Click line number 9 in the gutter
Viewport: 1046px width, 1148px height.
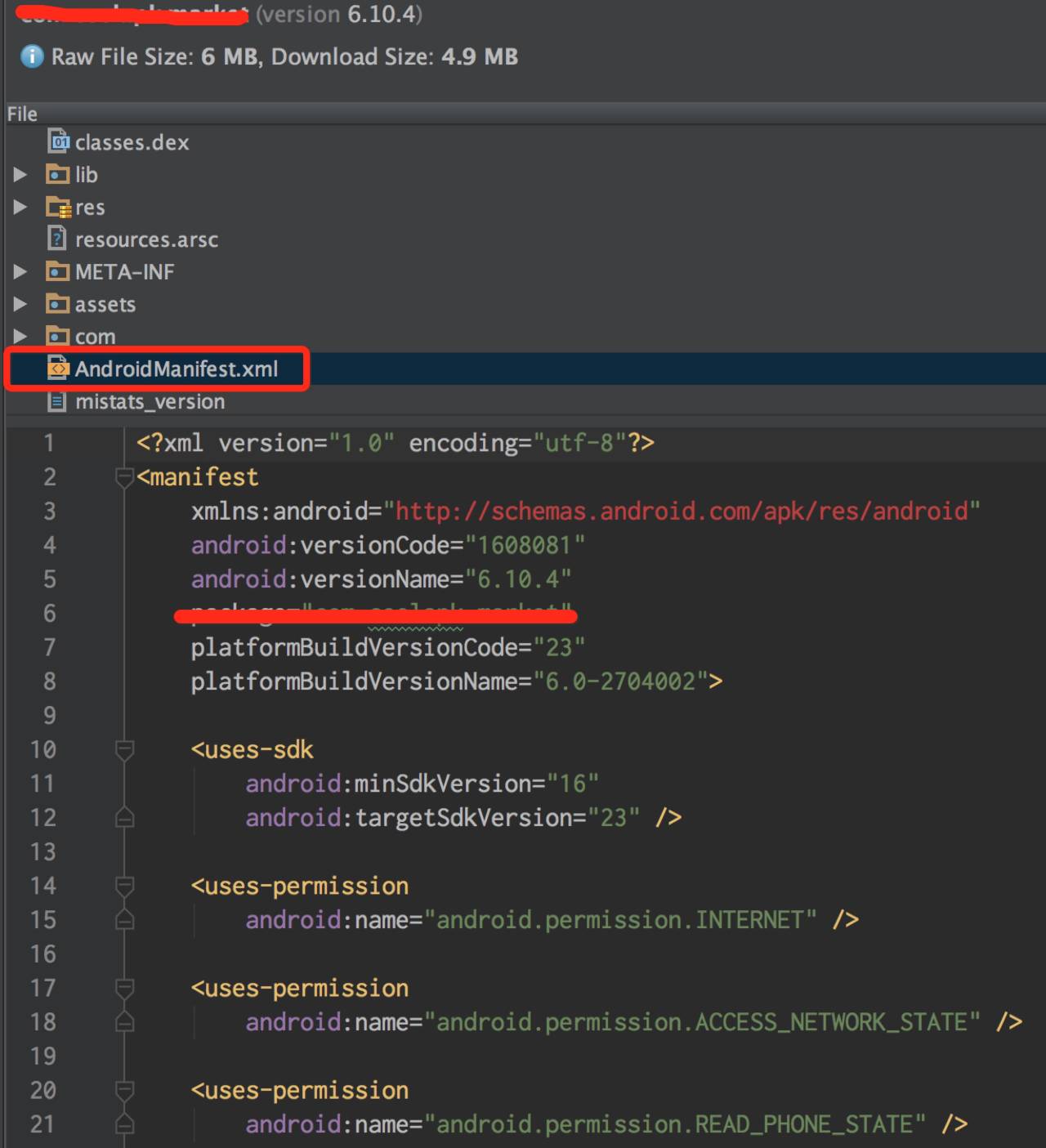(x=49, y=716)
